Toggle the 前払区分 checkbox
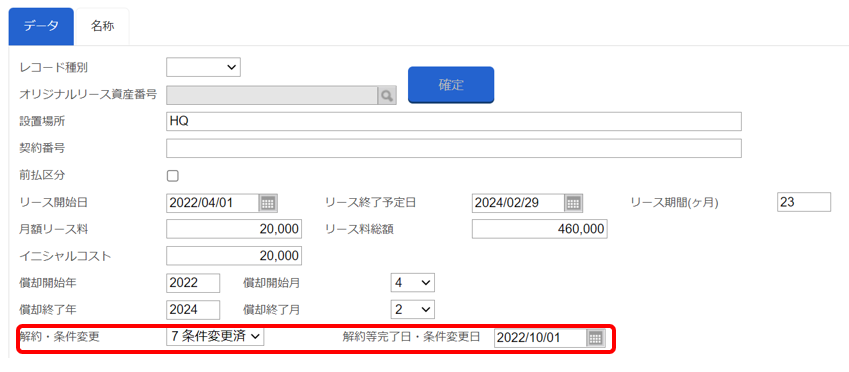 click(x=173, y=176)
